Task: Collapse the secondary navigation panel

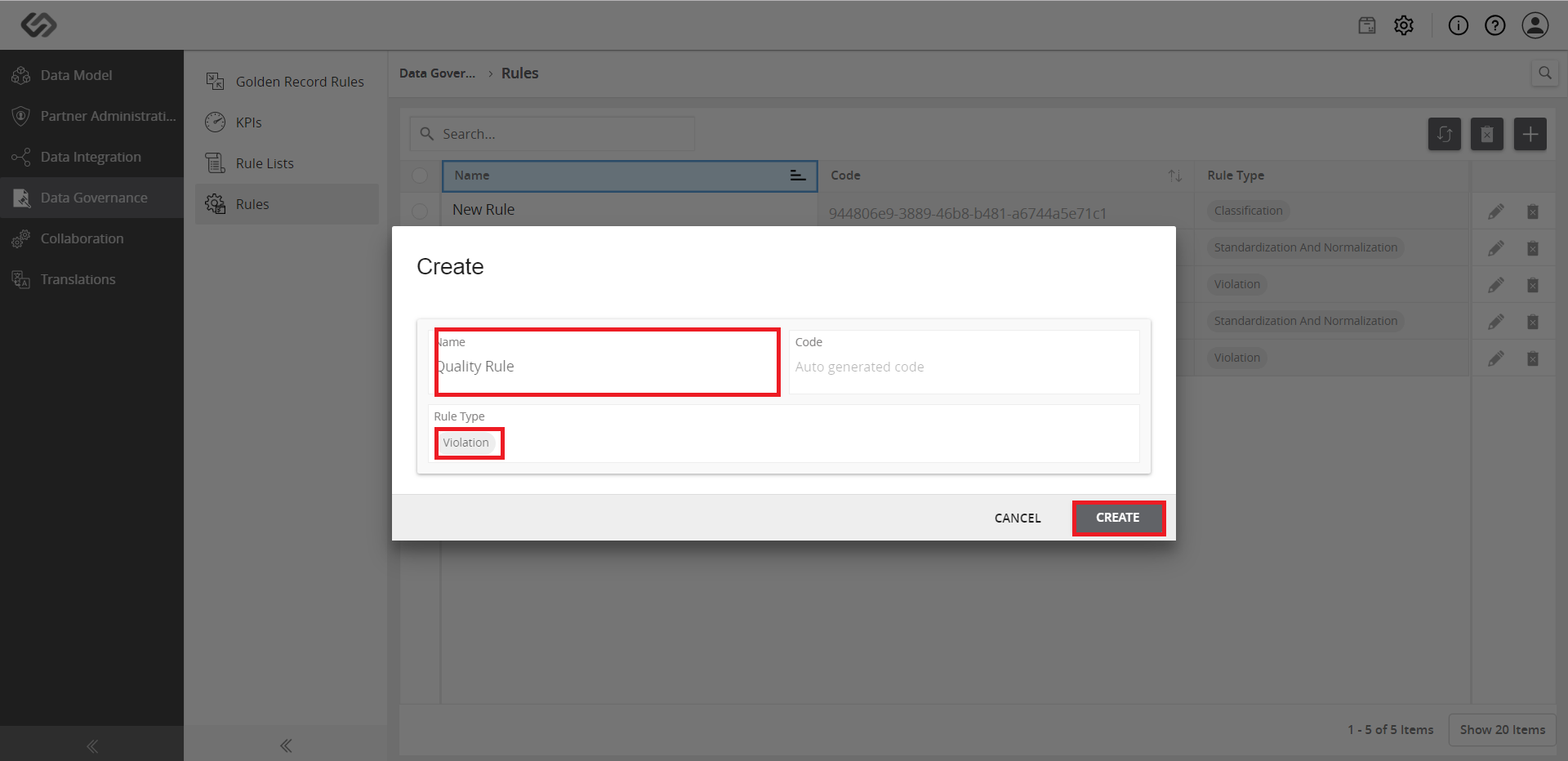Action: (x=286, y=745)
